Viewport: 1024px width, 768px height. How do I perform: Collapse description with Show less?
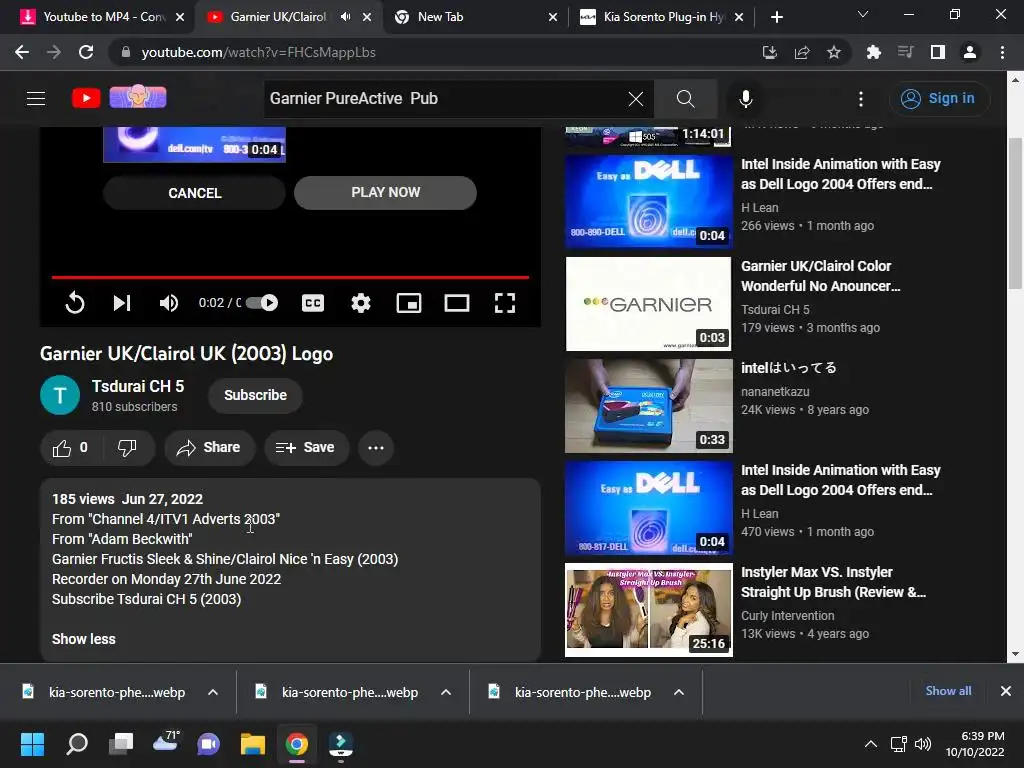click(x=84, y=639)
